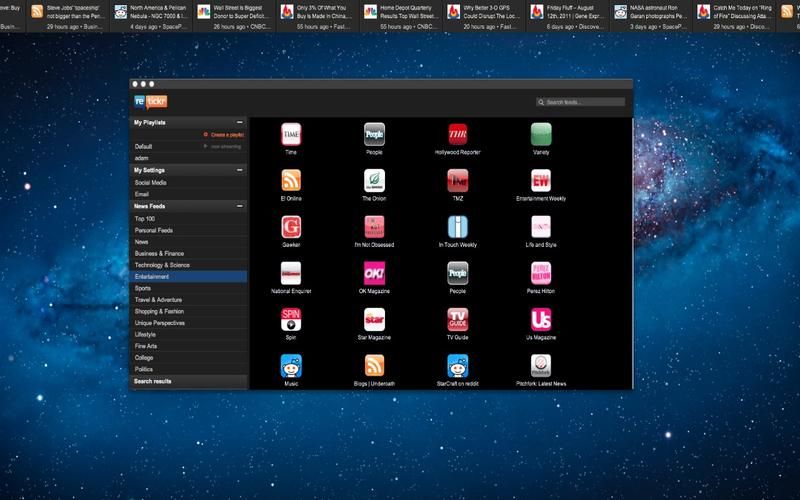Open Entertainment Weekly EW icon
Viewport: 800px width, 500px height.
pos(541,181)
